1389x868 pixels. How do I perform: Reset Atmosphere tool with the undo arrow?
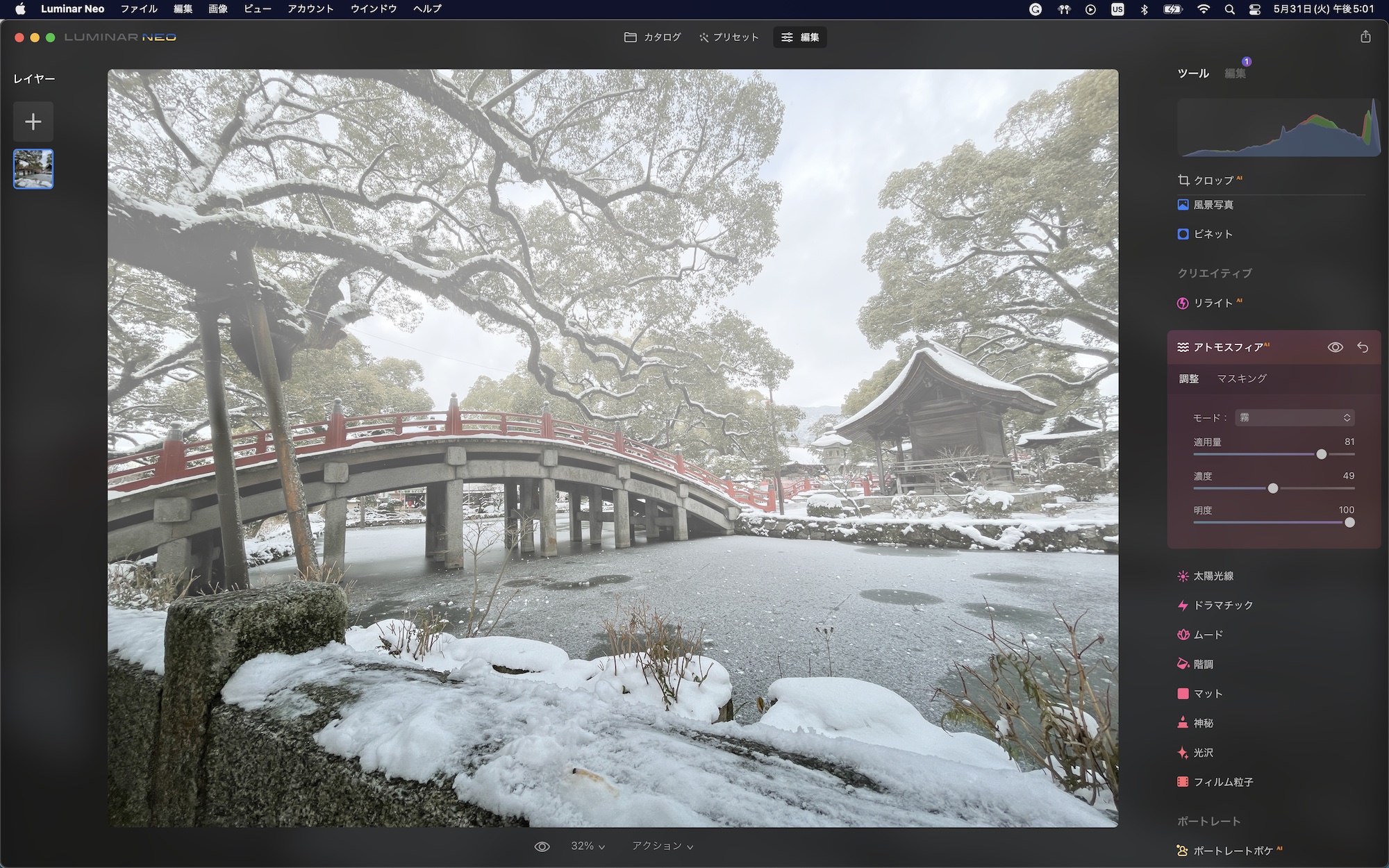click(x=1363, y=347)
